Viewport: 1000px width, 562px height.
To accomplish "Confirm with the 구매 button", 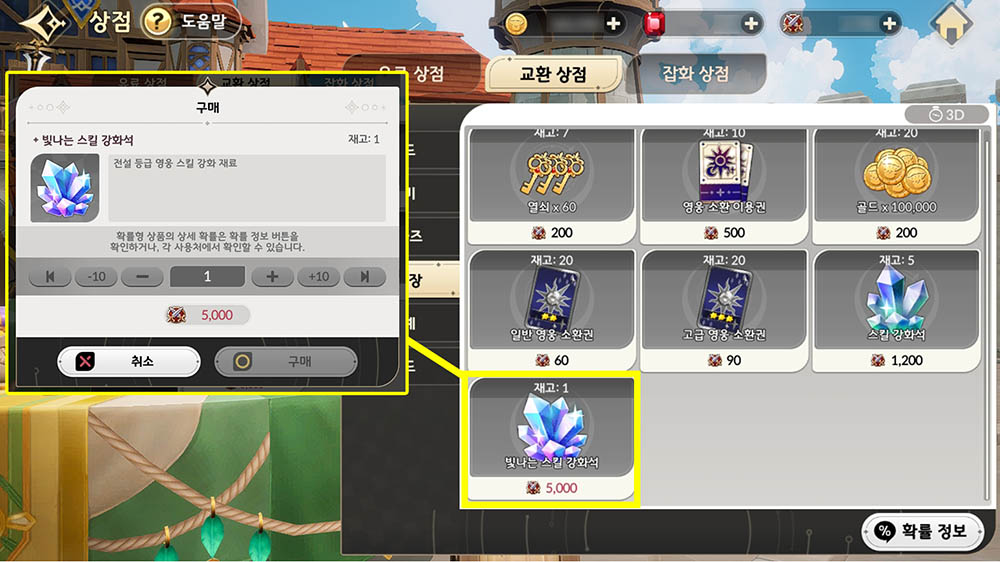I will 286,362.
